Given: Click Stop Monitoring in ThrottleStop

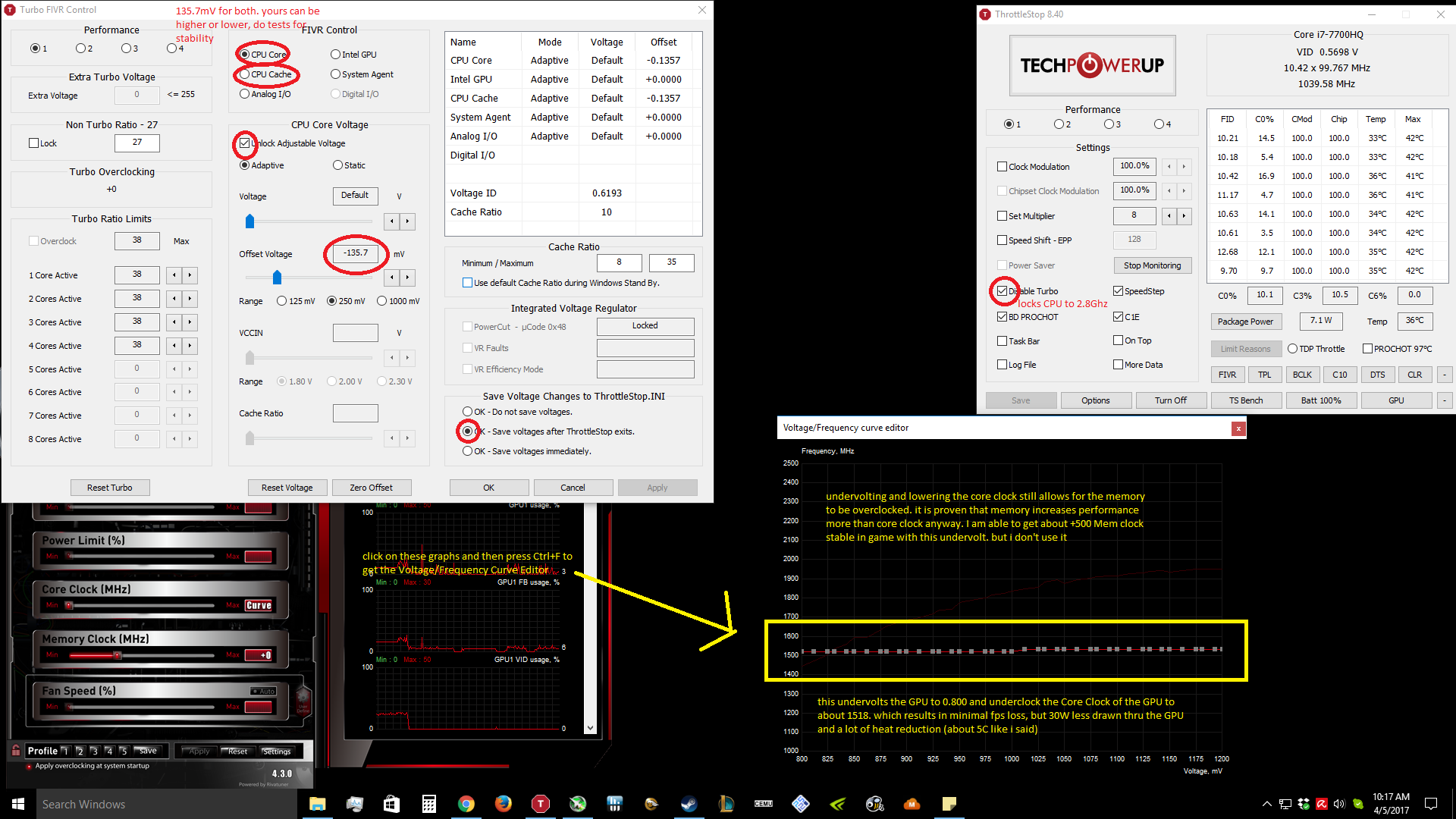Looking at the screenshot, I should 1152,265.
